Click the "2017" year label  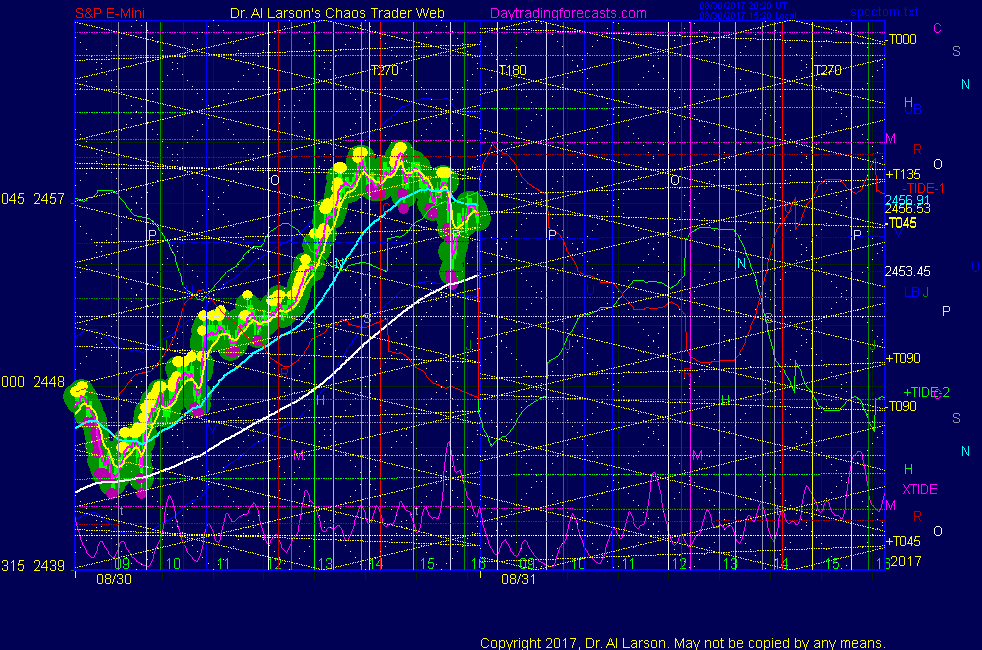pyautogui.click(x=906, y=561)
